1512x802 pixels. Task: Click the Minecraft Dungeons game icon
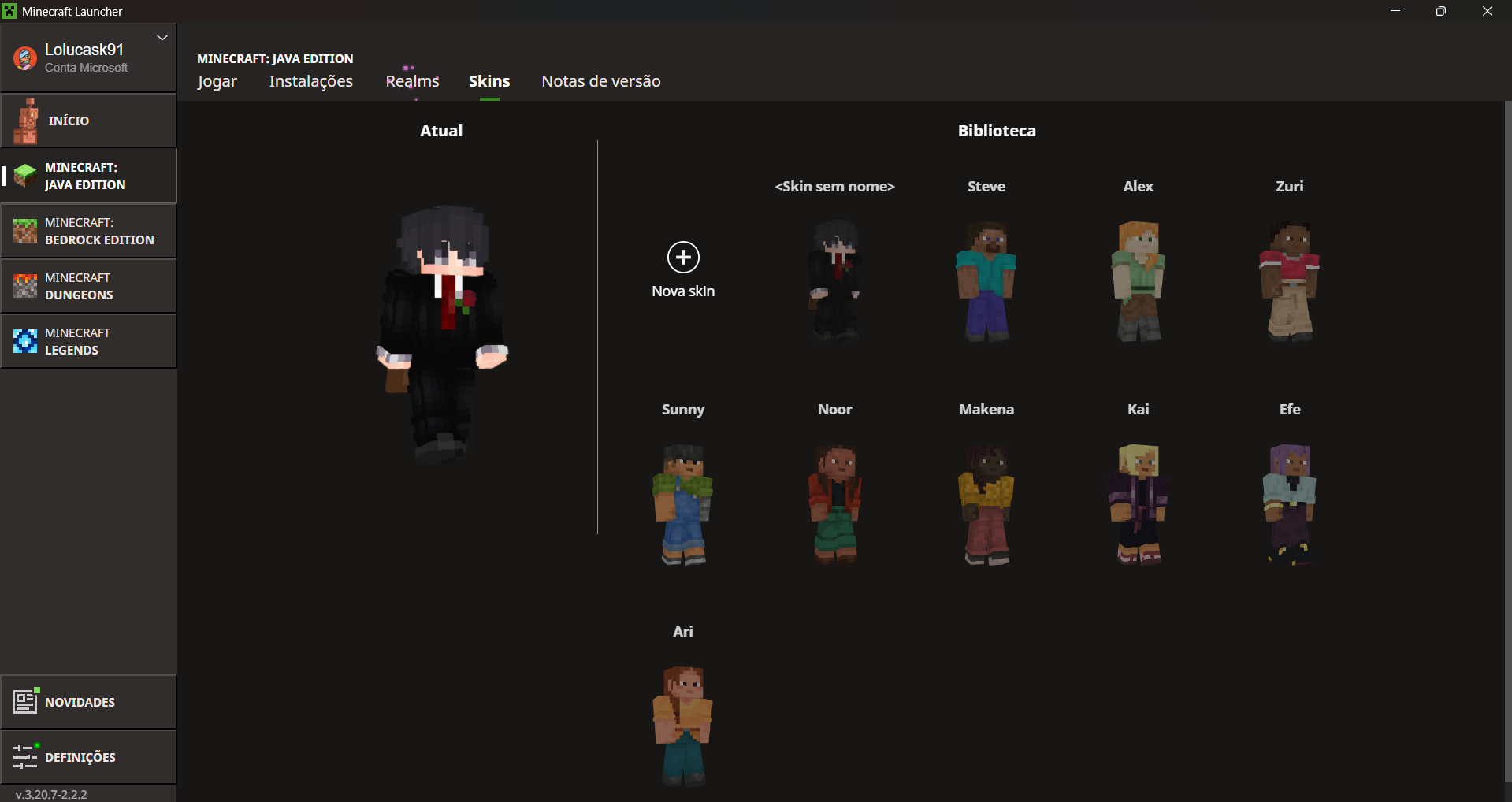(25, 286)
